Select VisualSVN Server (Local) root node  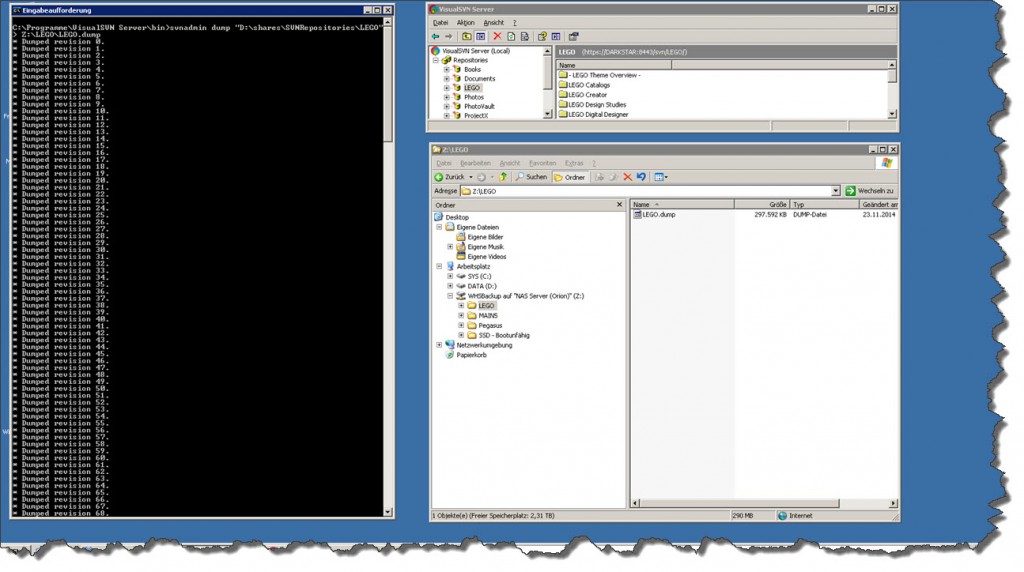coord(475,51)
